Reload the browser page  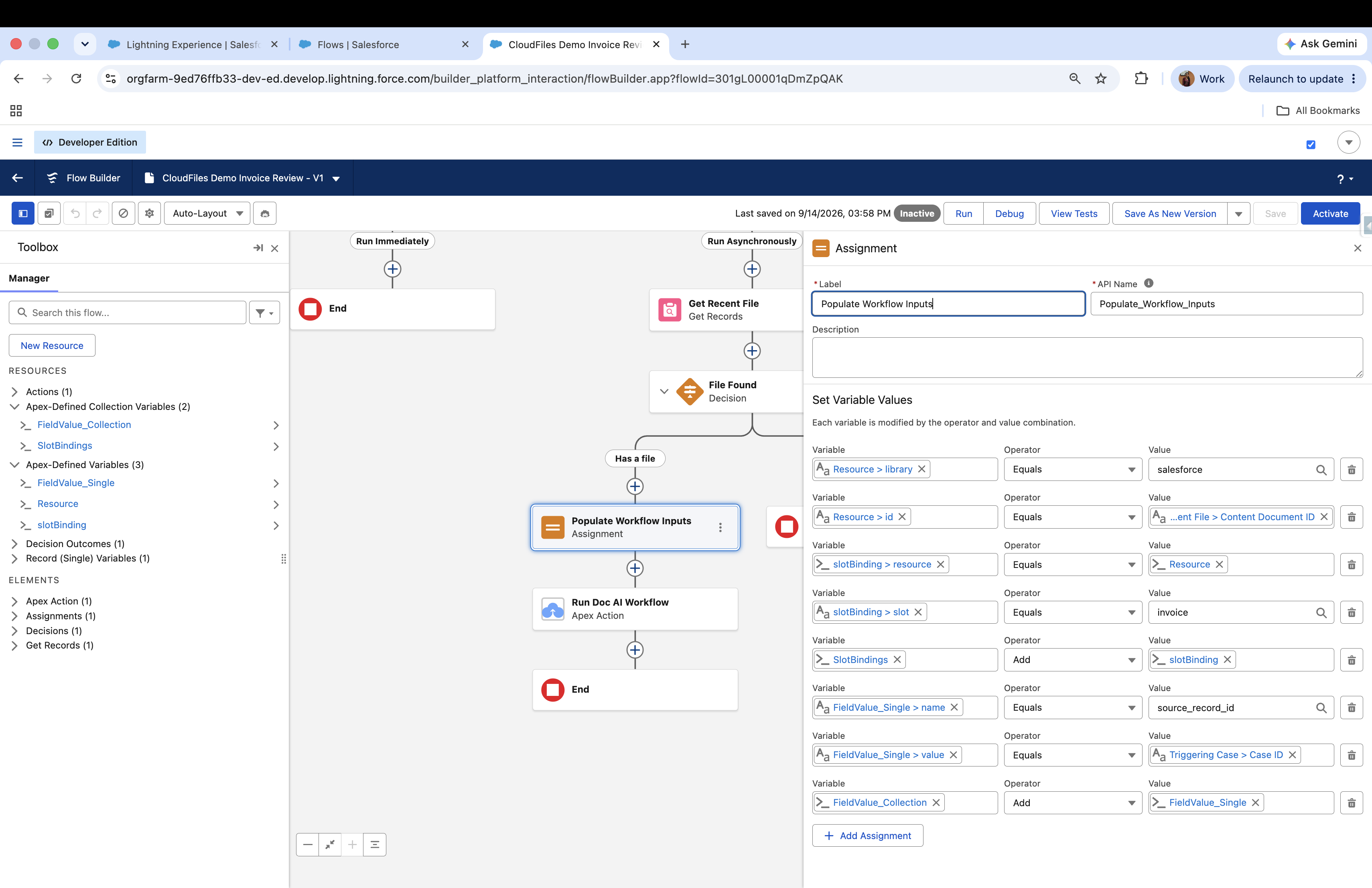76,78
